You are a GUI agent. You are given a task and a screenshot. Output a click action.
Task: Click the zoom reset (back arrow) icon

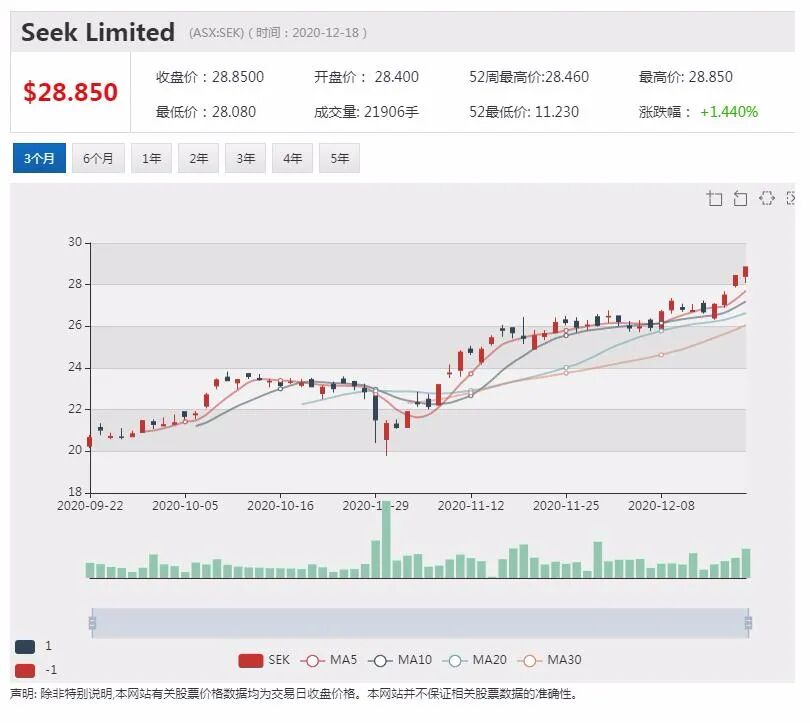click(740, 198)
